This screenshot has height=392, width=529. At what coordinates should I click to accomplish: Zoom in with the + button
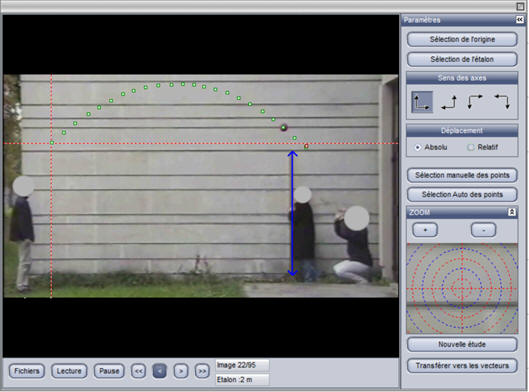point(425,230)
